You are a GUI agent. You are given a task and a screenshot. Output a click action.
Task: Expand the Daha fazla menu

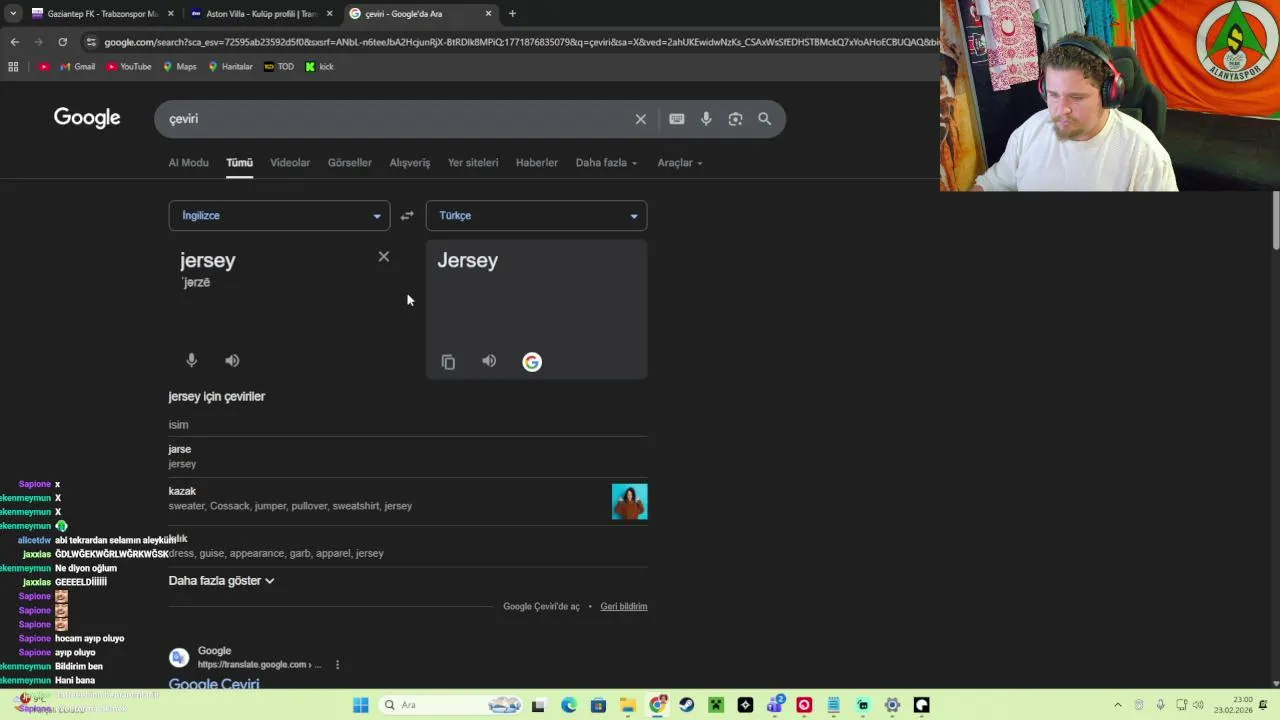(x=606, y=163)
